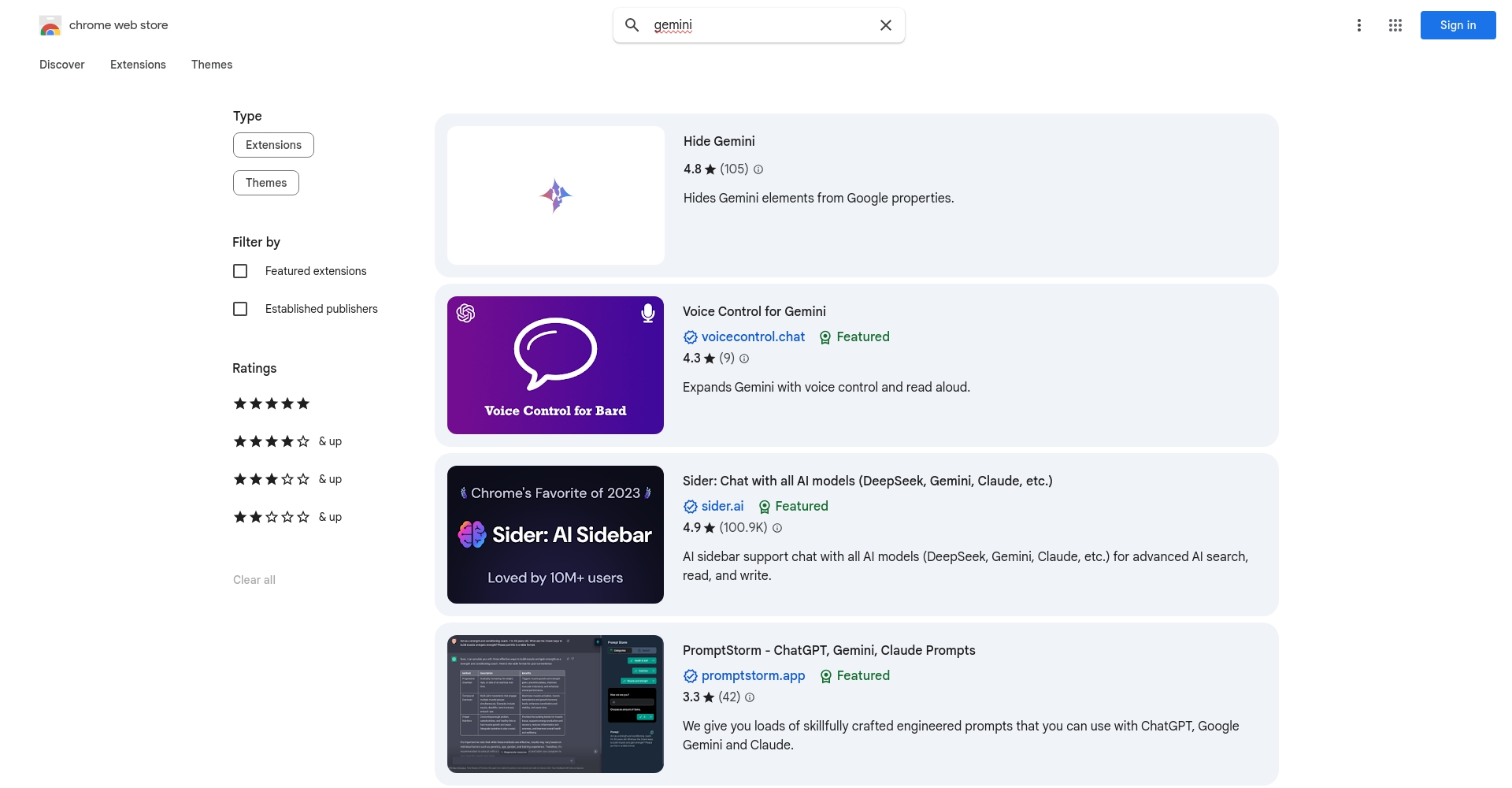
Task: Select the 2 stars & up rating filter
Action: [287, 517]
